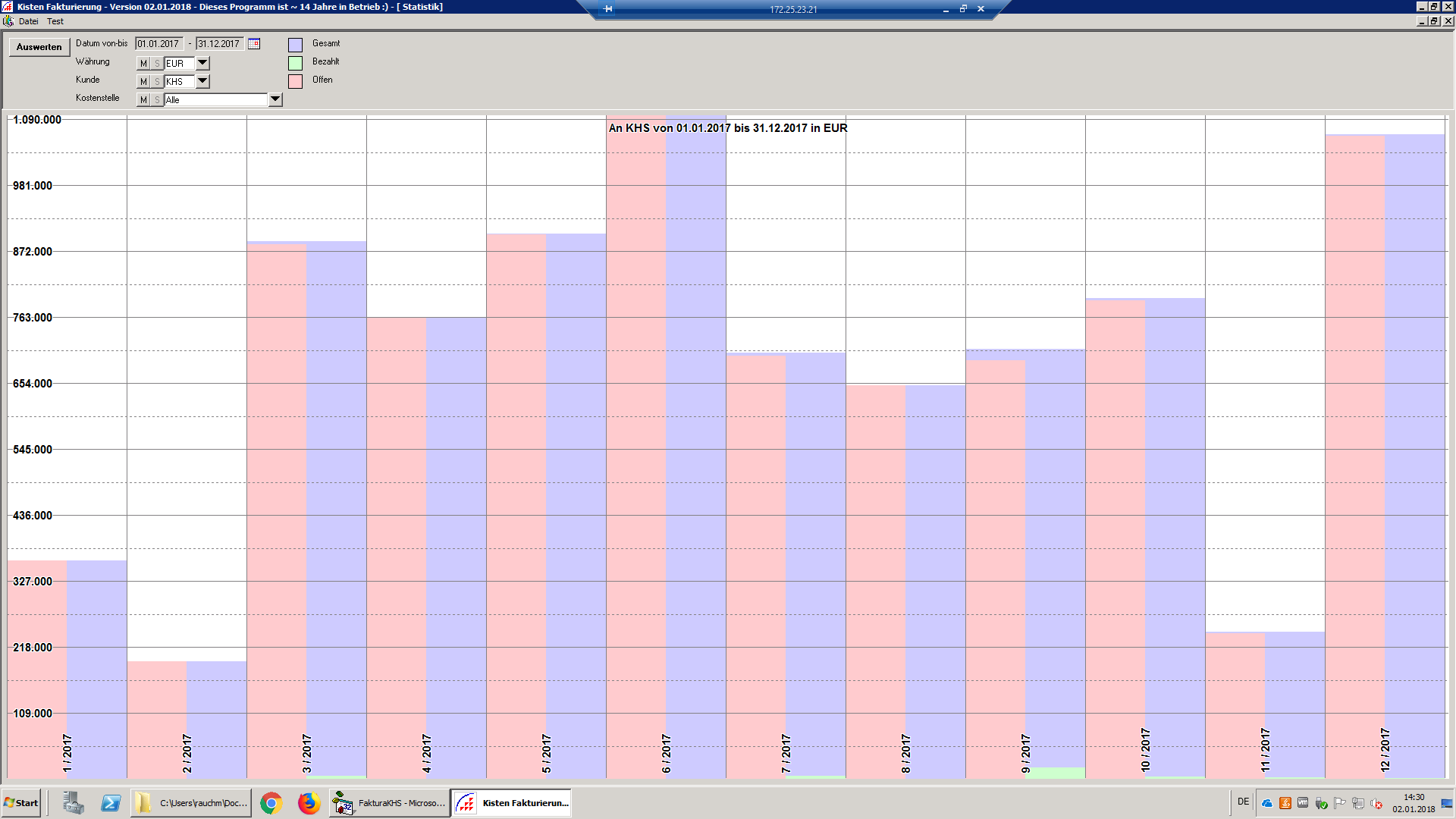Expand the Kunde KHS dropdown
The height and width of the screenshot is (819, 1456).
(x=202, y=82)
